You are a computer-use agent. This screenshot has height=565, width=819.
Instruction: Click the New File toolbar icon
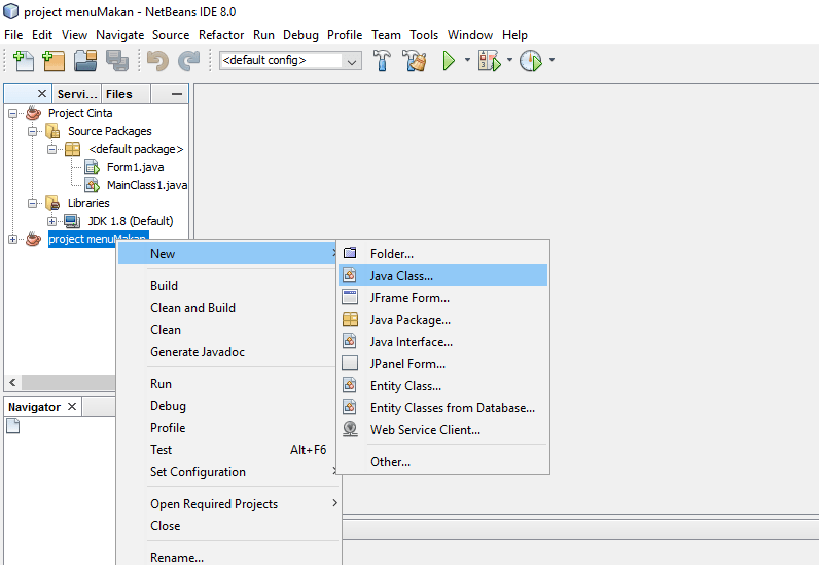(23, 61)
